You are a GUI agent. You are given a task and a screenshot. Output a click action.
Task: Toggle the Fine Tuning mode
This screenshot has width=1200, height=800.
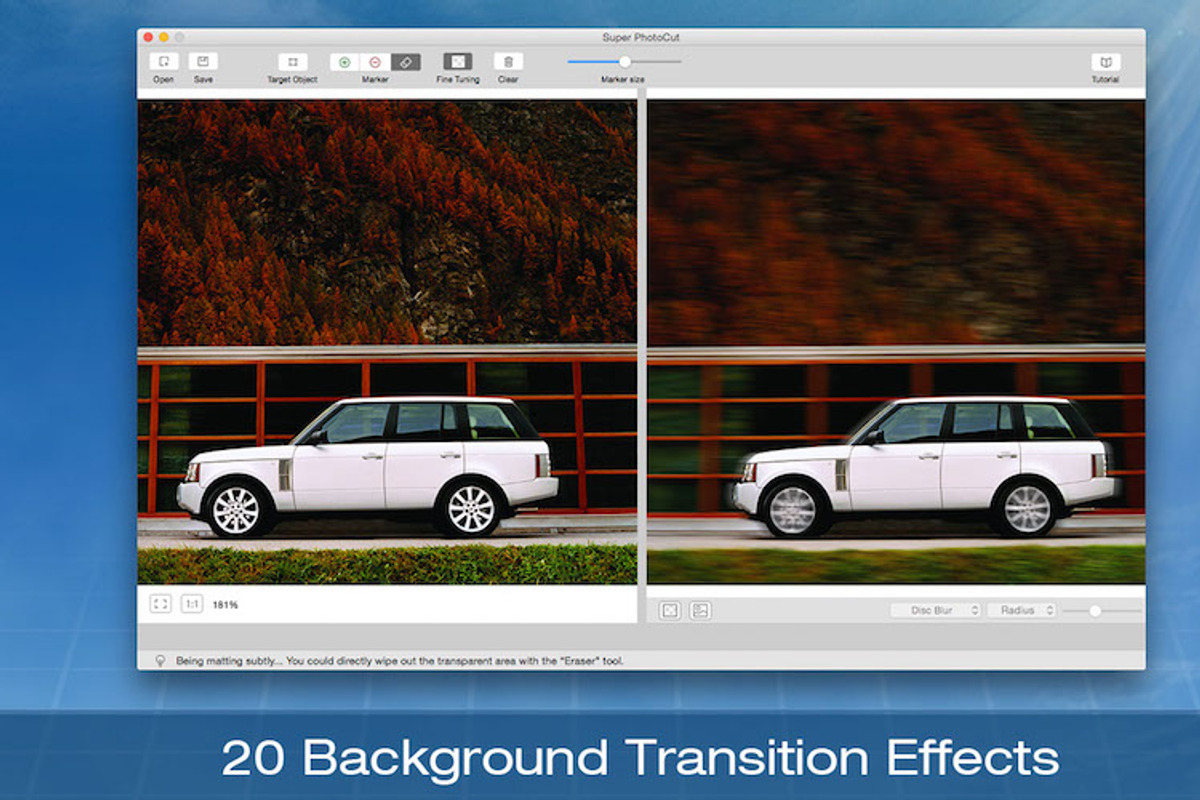[x=458, y=62]
